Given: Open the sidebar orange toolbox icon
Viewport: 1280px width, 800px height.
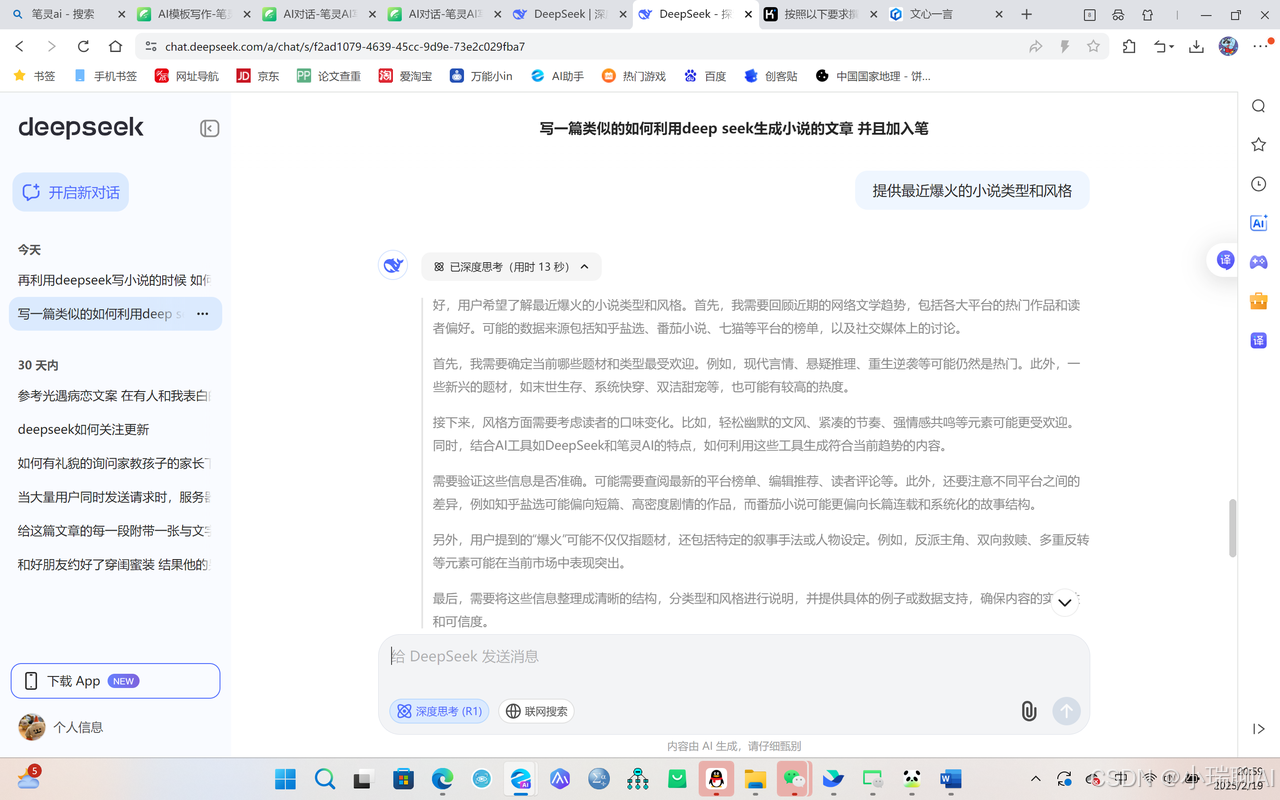Looking at the screenshot, I should 1259,301.
